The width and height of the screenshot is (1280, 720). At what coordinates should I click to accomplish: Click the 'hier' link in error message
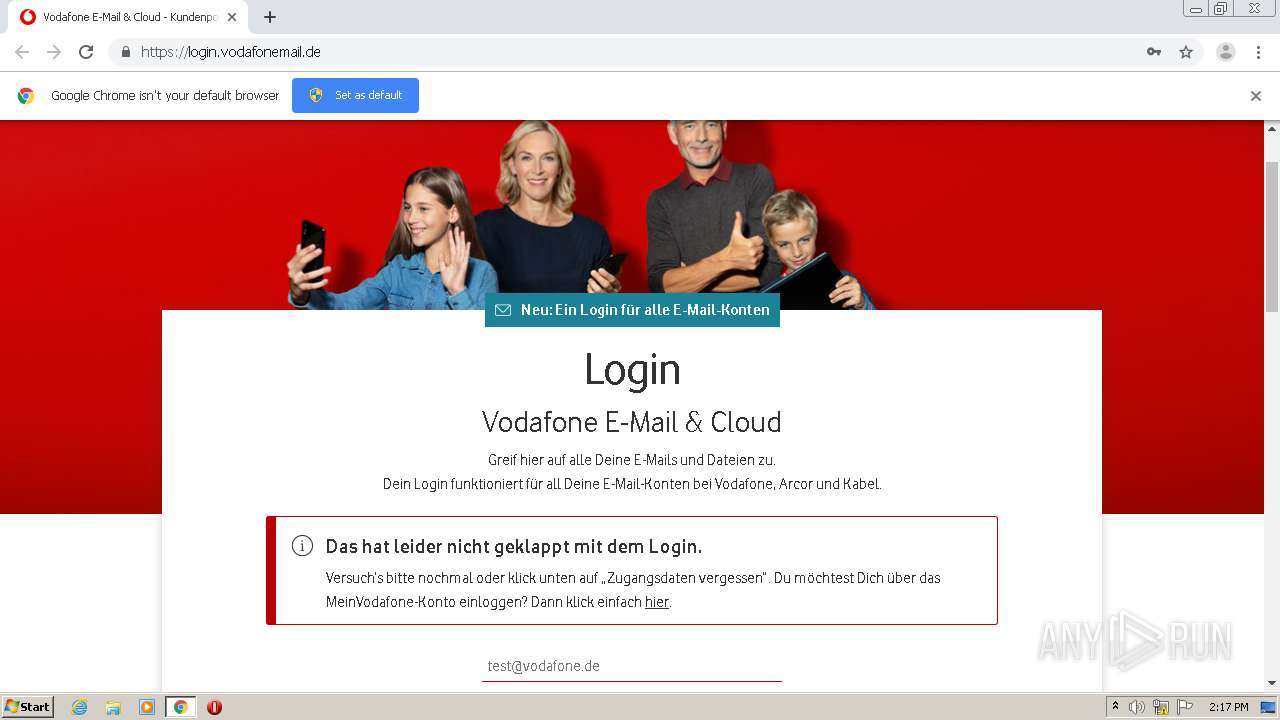coord(656,602)
